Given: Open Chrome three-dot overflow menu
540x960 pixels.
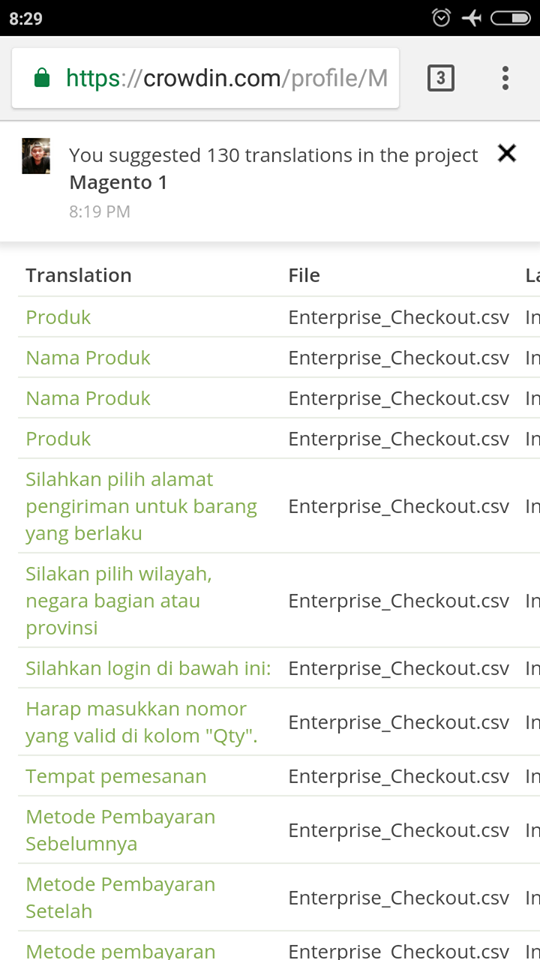Looking at the screenshot, I should pyautogui.click(x=505, y=78).
